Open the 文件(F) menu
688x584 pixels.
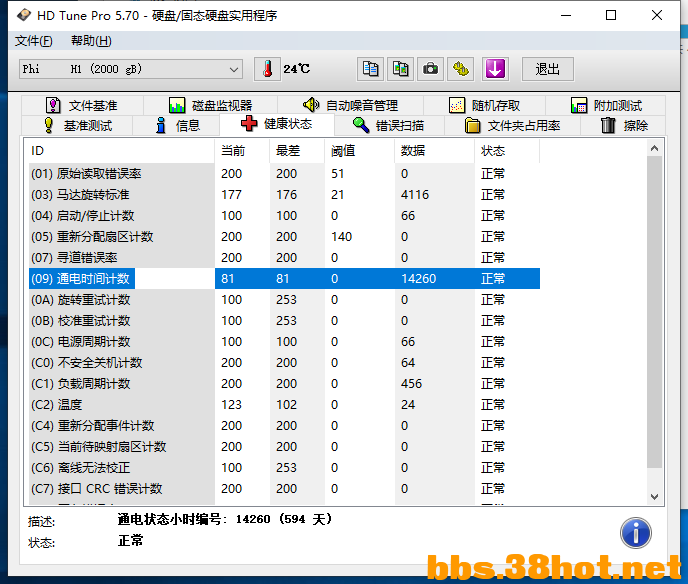click(33, 41)
